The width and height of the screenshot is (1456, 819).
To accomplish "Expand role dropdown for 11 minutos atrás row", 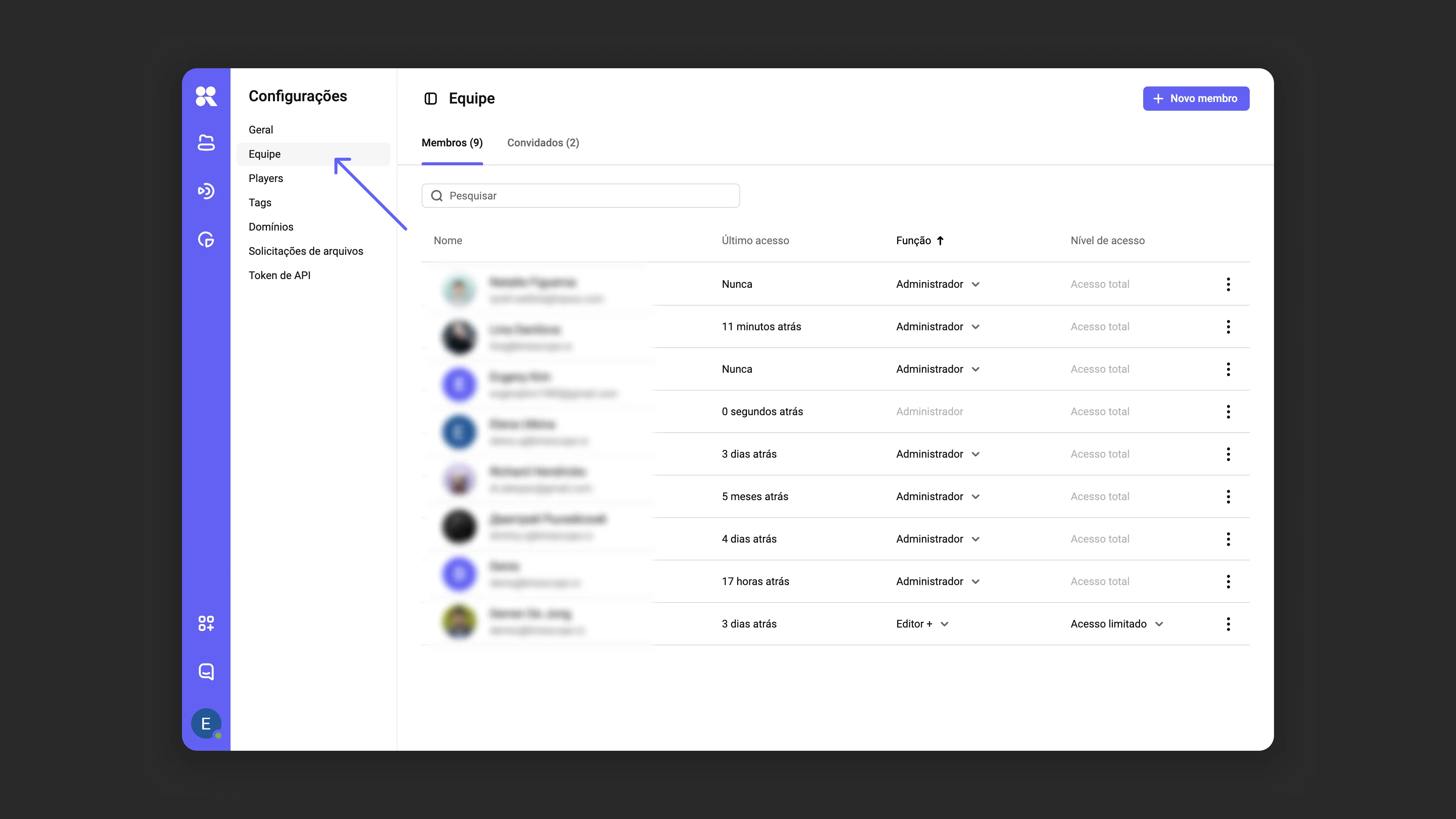I will tap(976, 327).
